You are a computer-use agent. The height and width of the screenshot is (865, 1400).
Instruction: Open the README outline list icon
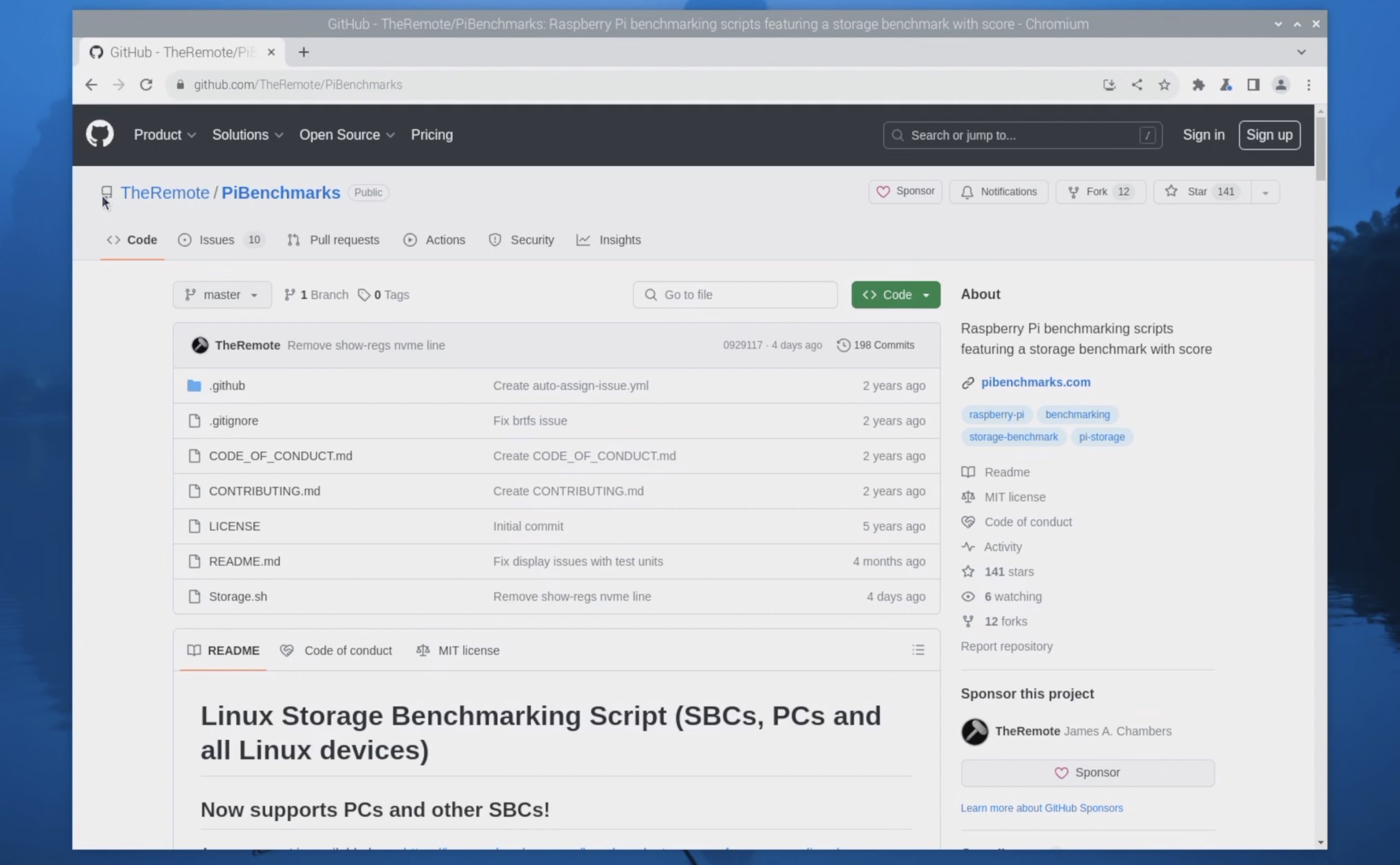pos(918,650)
